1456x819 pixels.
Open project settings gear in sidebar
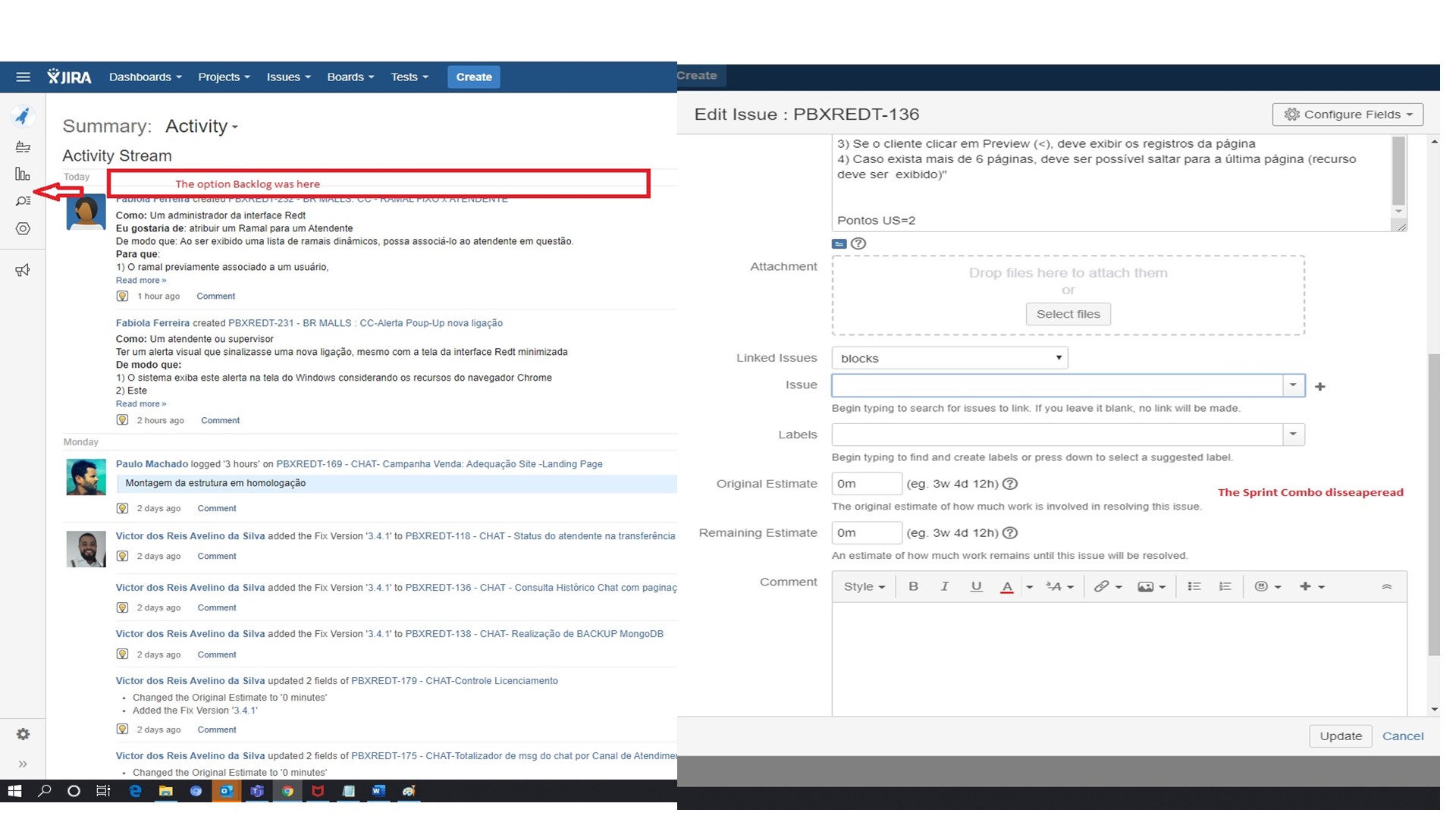(x=23, y=734)
